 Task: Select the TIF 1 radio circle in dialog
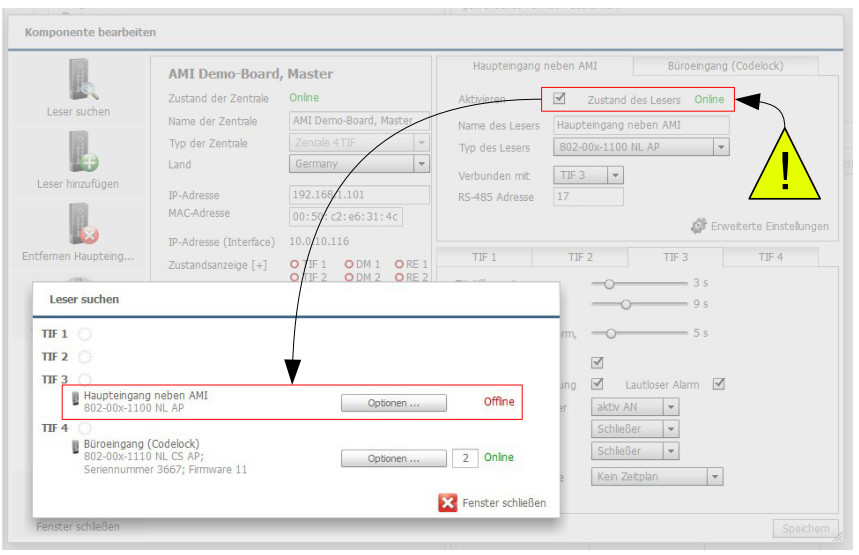85,334
